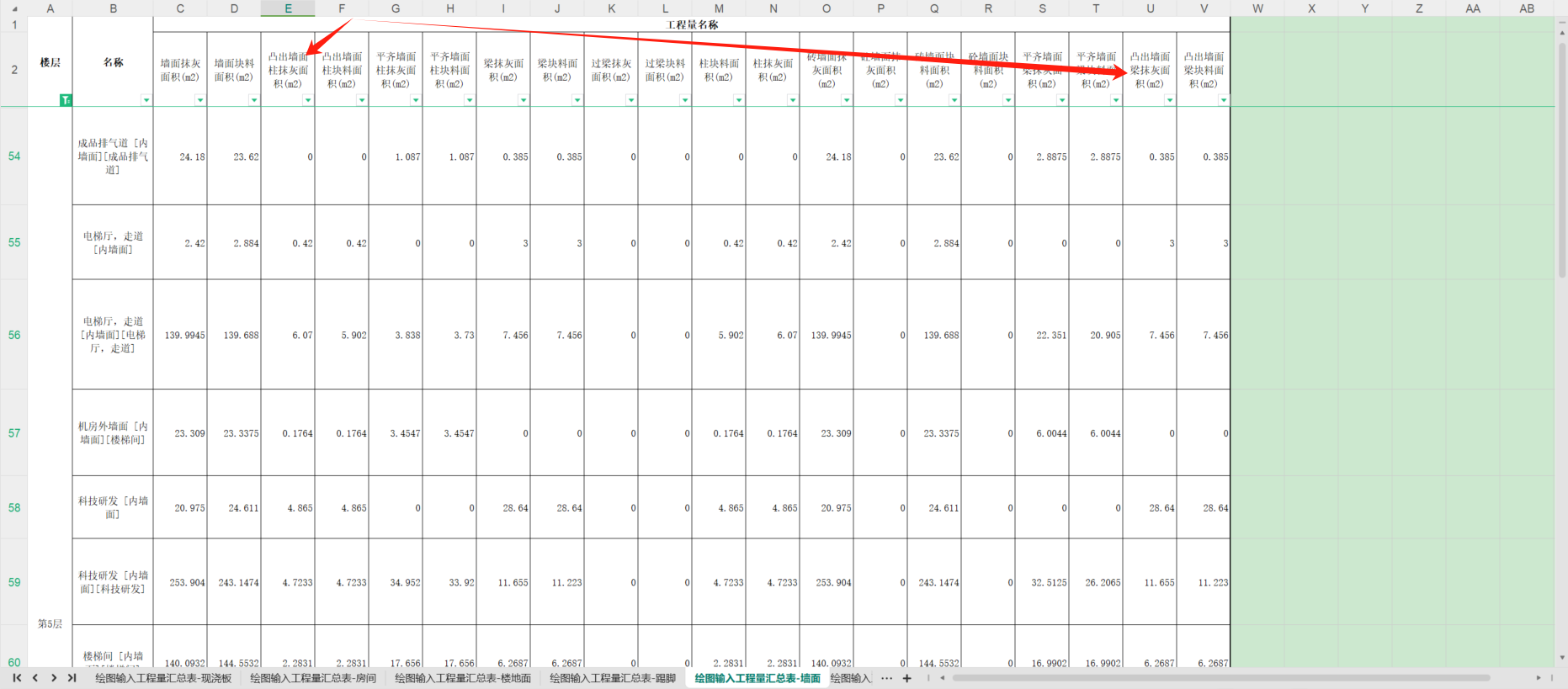Open filter dropdown for 墙面抹灰面积 column
Image resolution: width=1568 pixels, height=689 pixels.
pyautogui.click(x=200, y=100)
